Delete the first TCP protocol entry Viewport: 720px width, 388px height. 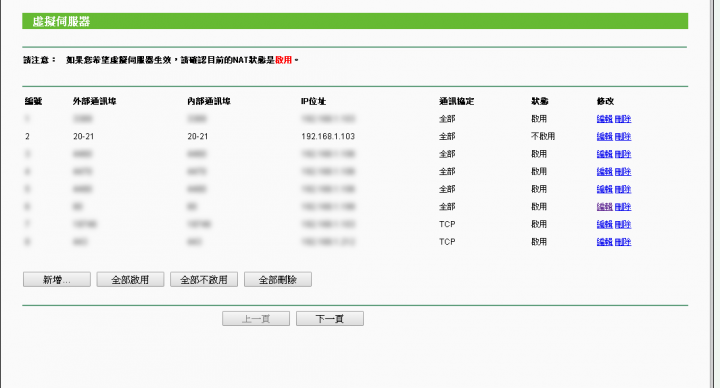tap(623, 224)
